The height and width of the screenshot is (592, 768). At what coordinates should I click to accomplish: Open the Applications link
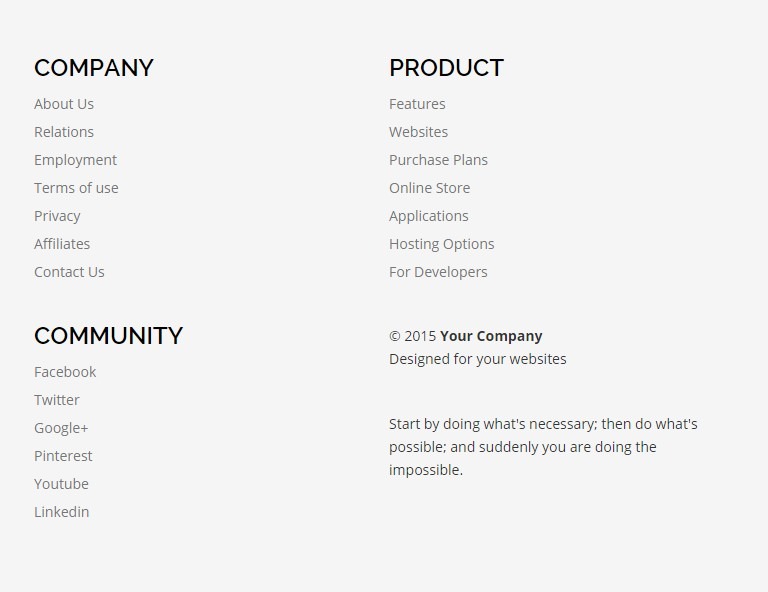point(428,216)
